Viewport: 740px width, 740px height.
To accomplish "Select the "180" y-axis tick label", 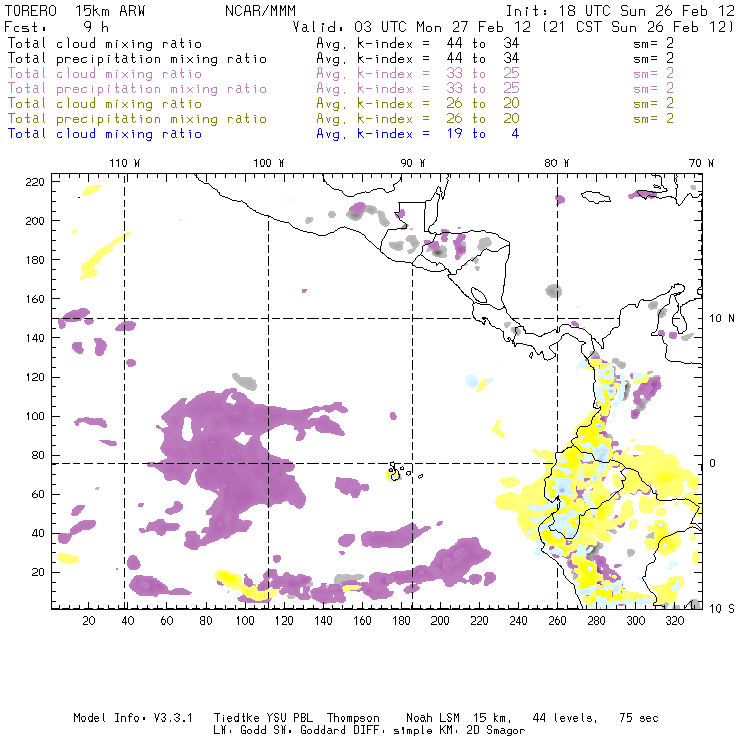I will (x=34, y=260).
